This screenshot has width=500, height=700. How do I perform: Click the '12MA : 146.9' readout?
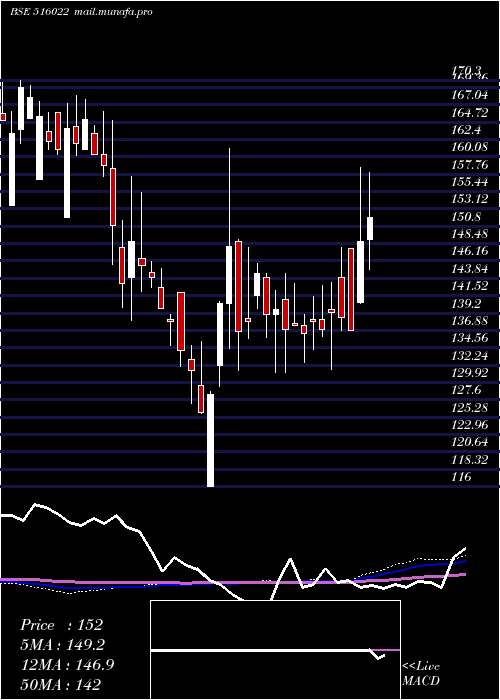[67, 665]
